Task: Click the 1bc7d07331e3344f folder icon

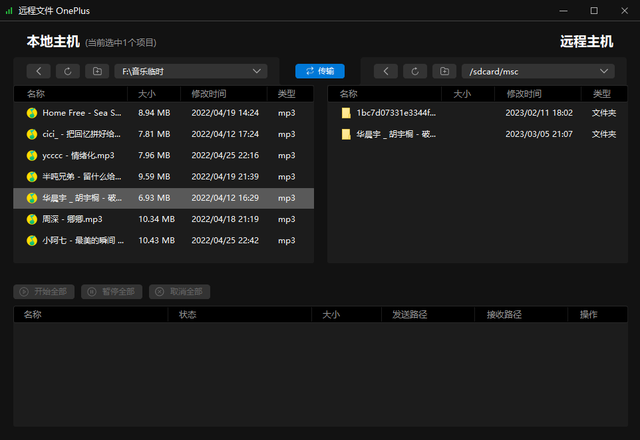Action: click(346, 113)
